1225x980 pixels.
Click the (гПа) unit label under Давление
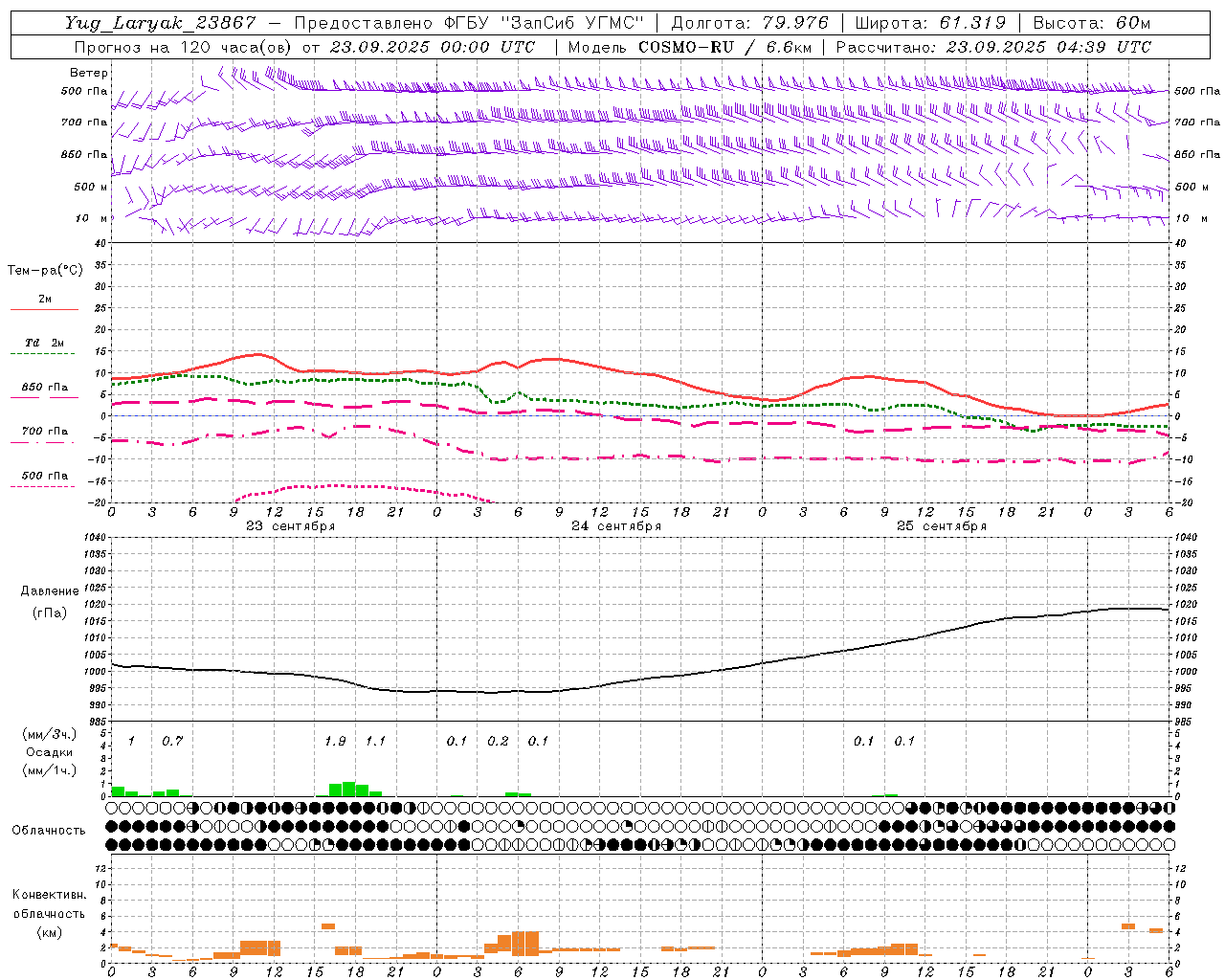click(48, 612)
